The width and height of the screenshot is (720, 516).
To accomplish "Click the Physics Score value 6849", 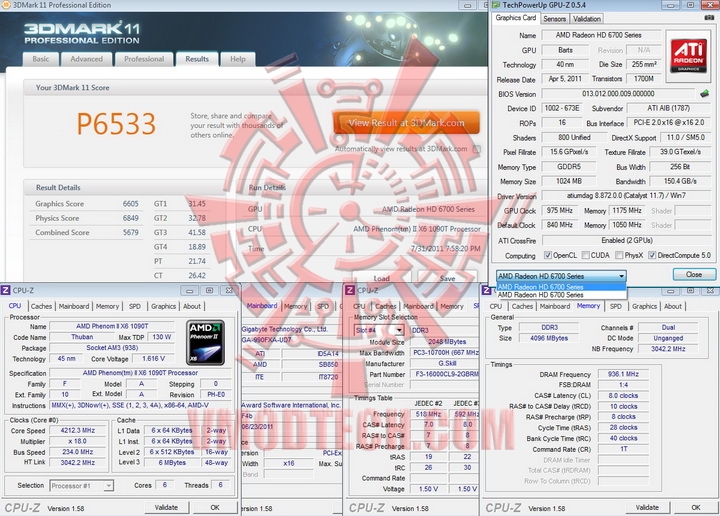I will pos(130,218).
